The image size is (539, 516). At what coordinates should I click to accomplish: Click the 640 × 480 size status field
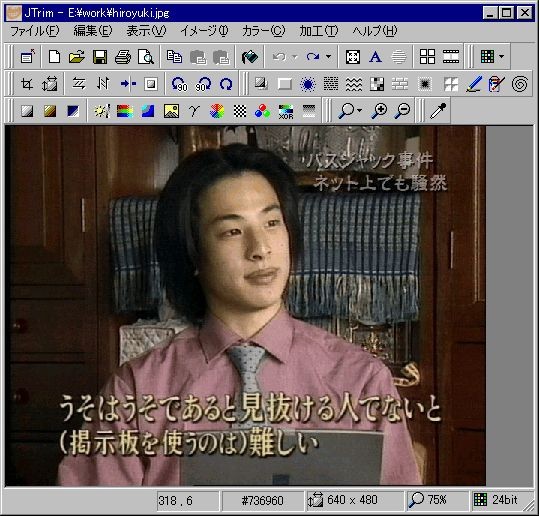tap(354, 500)
